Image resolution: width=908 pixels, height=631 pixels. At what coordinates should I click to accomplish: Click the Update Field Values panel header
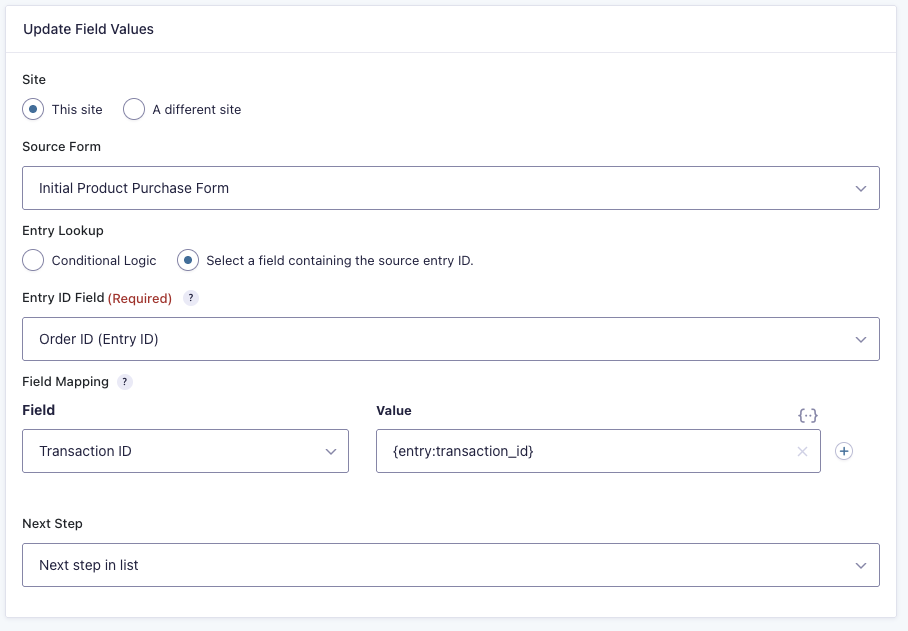[x=89, y=29]
